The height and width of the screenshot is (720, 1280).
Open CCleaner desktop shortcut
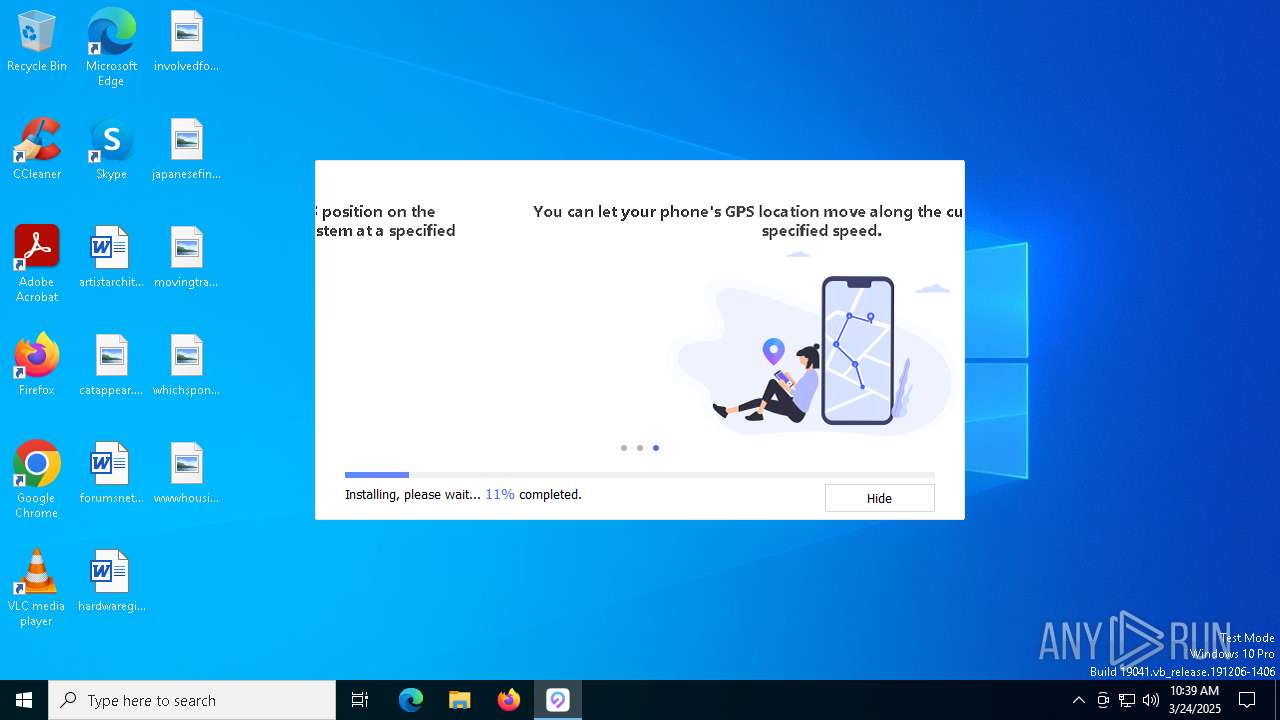[x=37, y=150]
